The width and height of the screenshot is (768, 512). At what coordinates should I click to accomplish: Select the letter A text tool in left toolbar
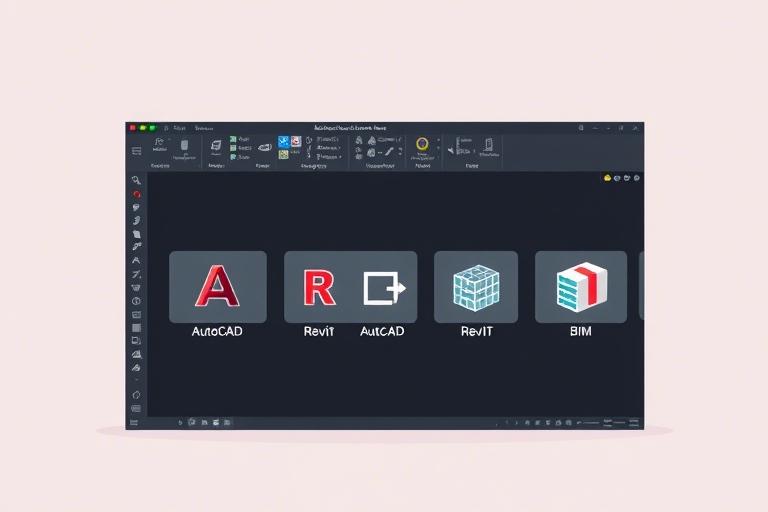click(136, 260)
